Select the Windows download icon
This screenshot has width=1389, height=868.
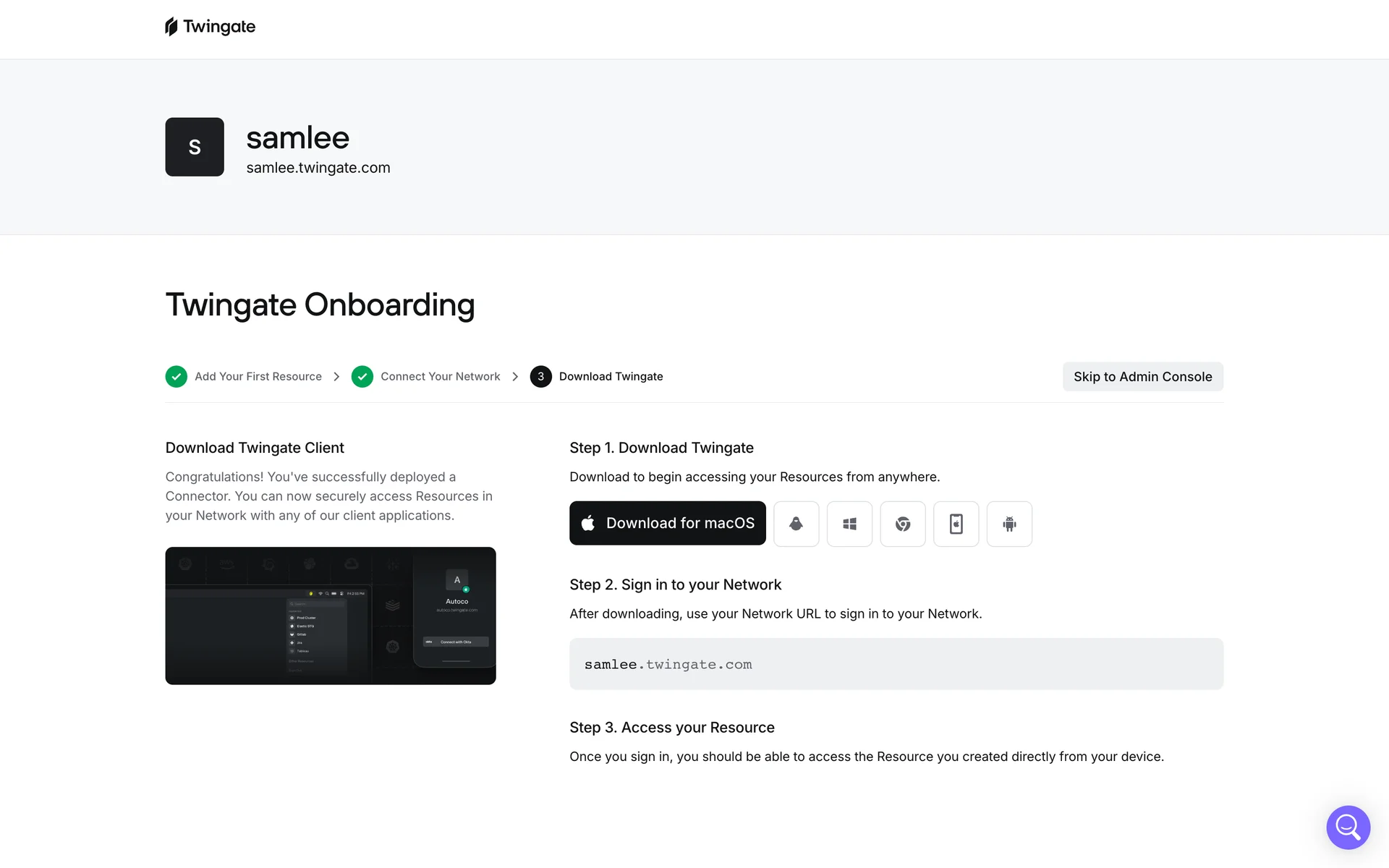coord(849,524)
